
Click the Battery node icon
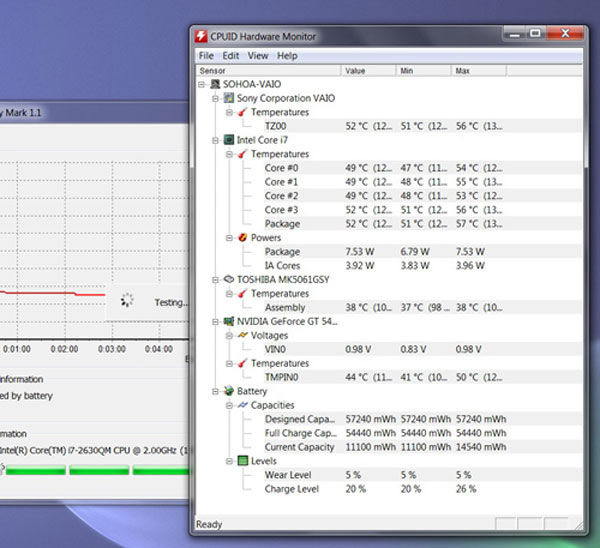pyautogui.click(x=228, y=392)
